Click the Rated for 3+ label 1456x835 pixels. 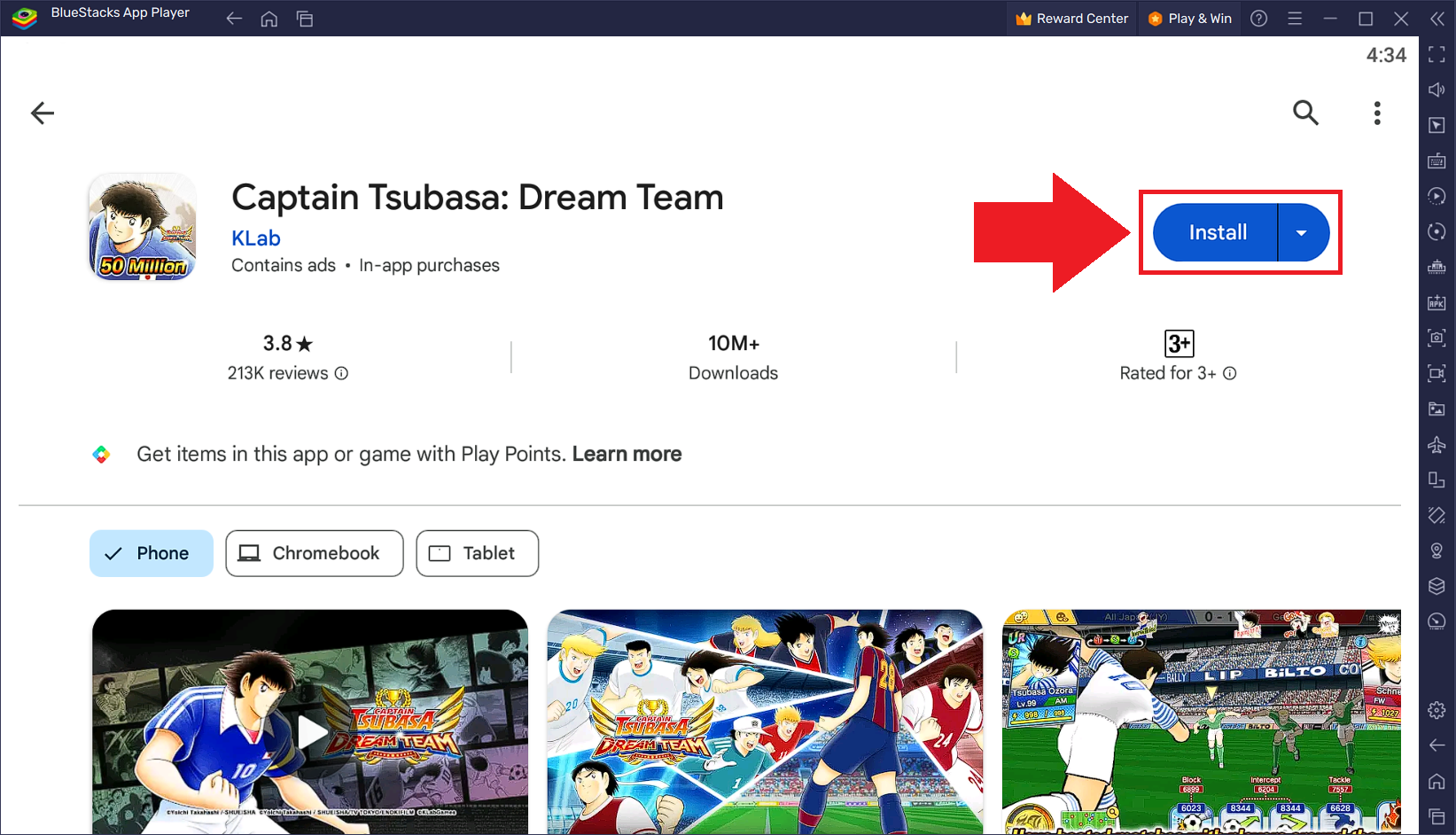pos(1168,373)
